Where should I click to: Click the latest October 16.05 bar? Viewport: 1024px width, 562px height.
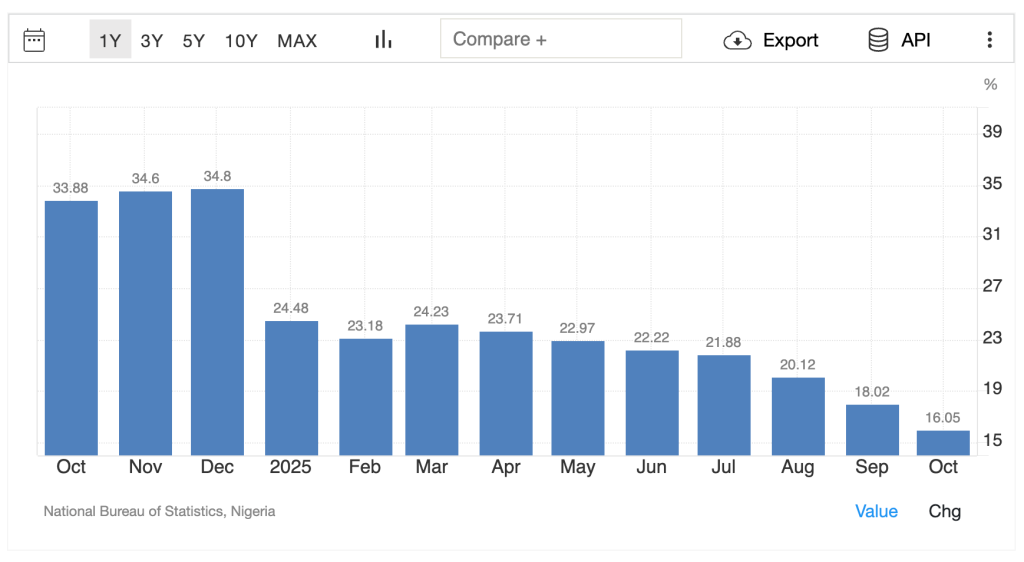tap(943, 443)
